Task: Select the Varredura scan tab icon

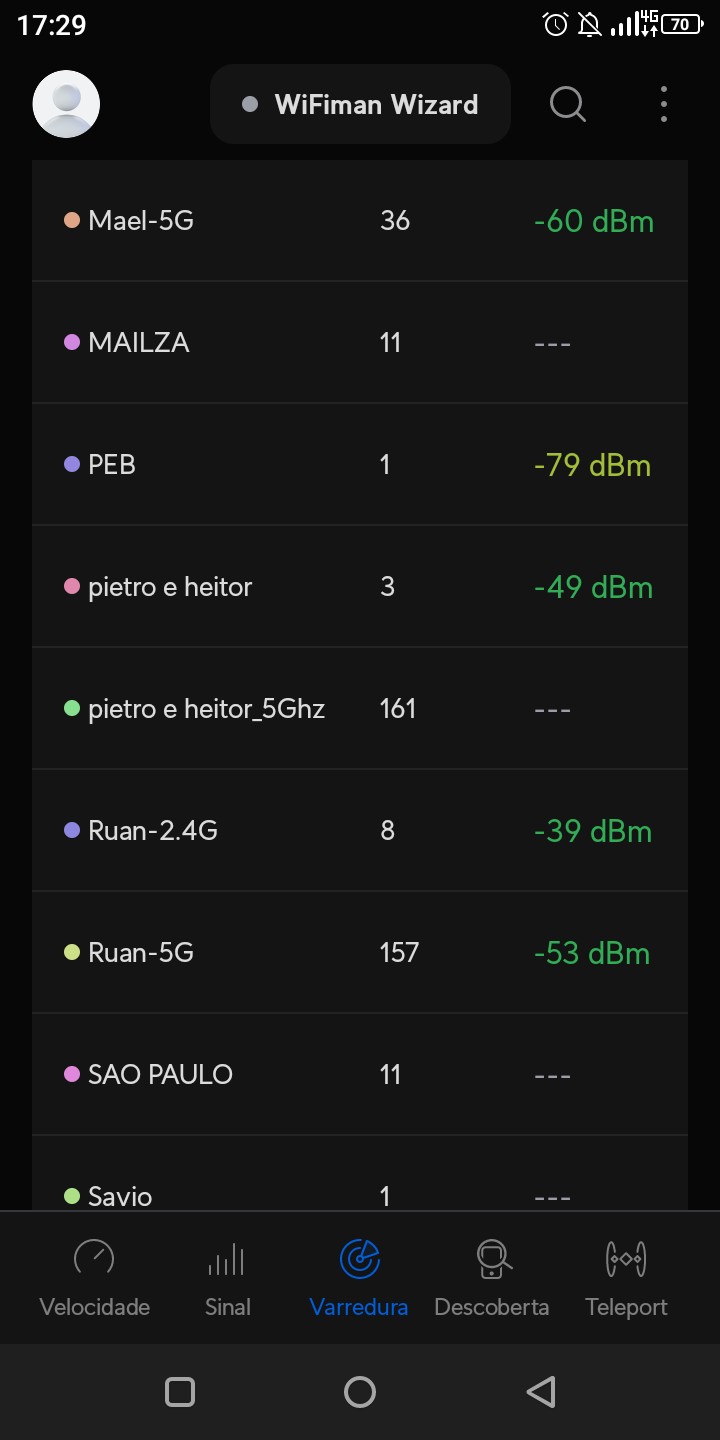Action: (359, 1259)
